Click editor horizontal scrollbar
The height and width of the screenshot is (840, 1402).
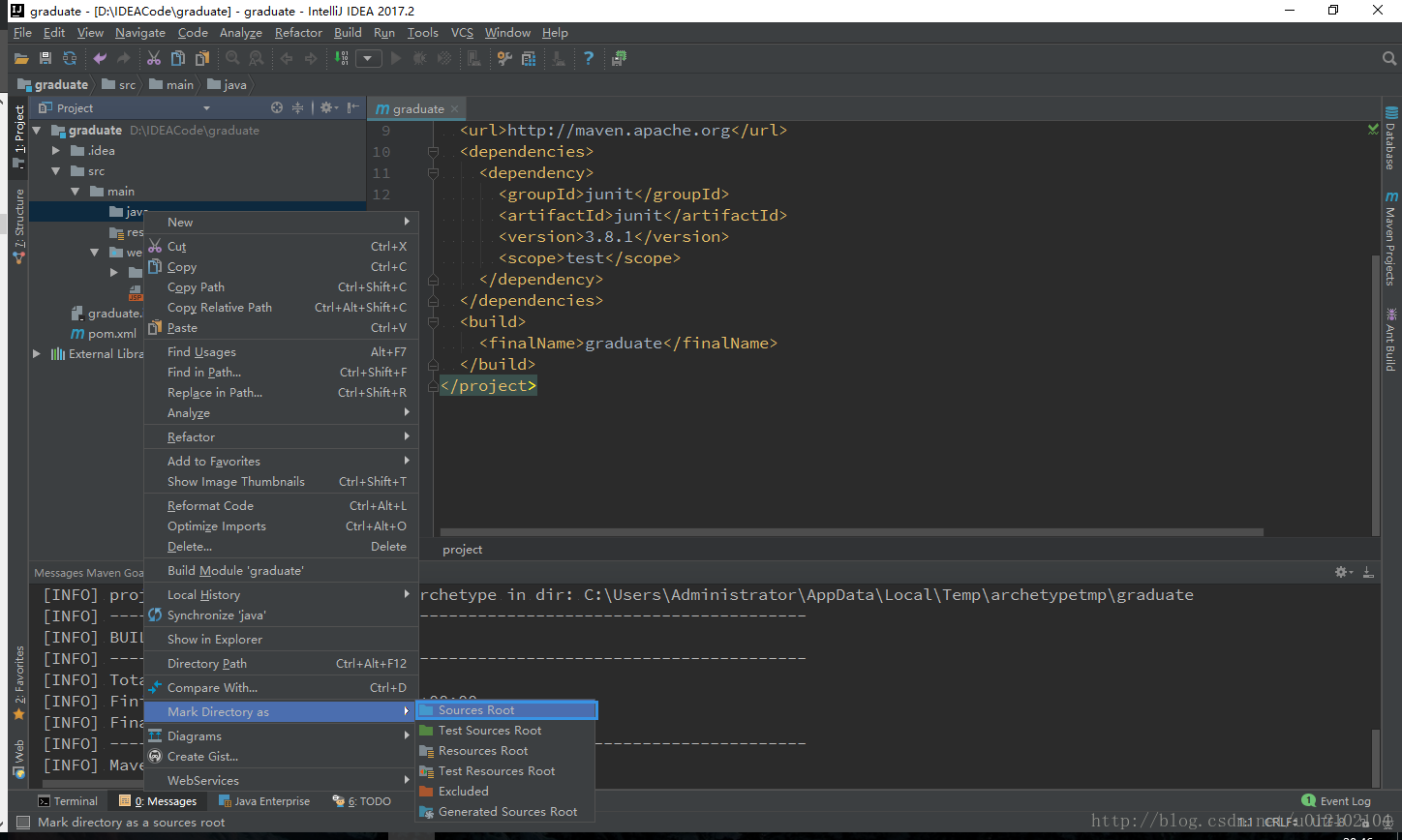(x=852, y=532)
